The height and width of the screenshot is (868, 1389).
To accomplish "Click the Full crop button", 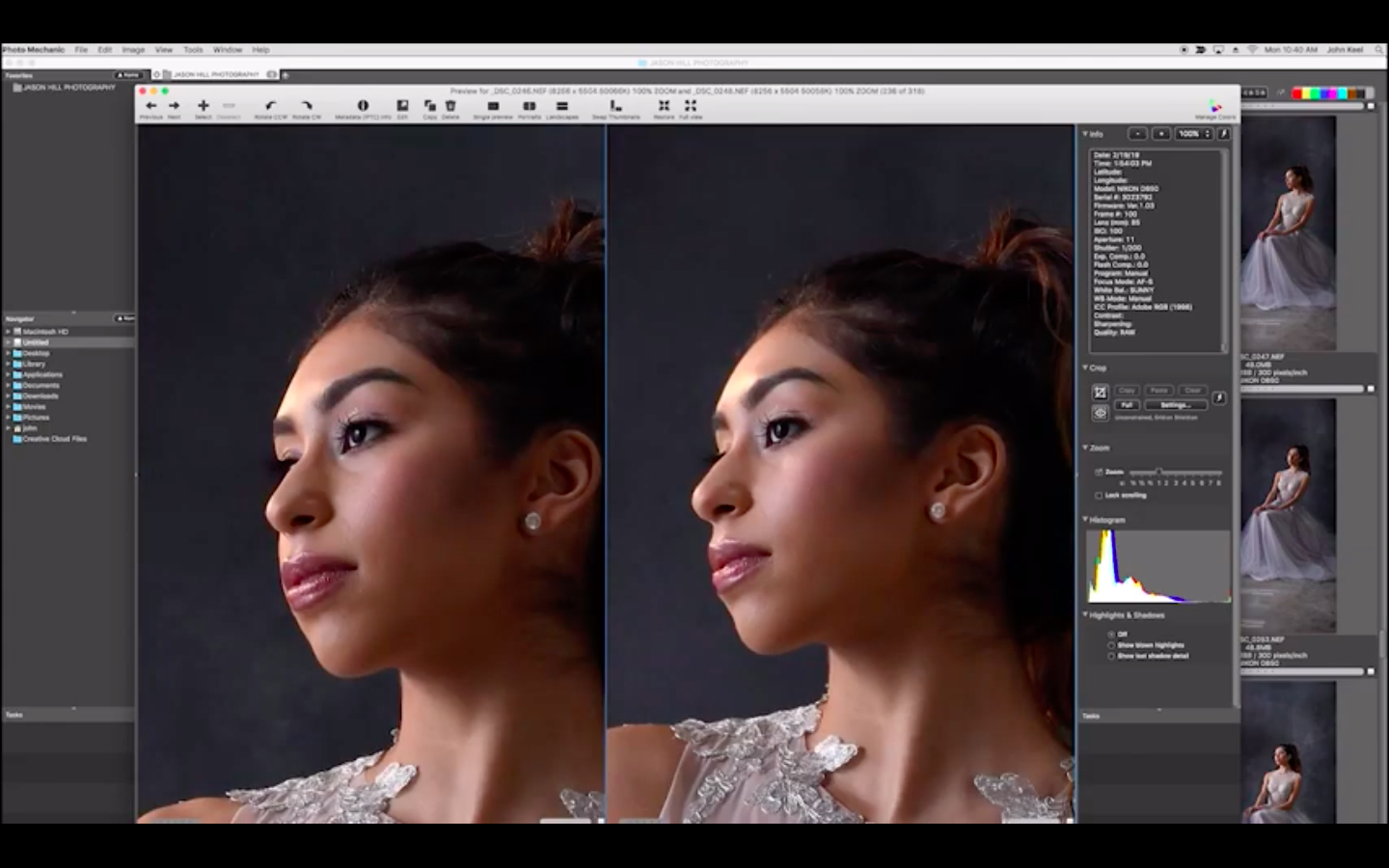I will [x=1127, y=405].
